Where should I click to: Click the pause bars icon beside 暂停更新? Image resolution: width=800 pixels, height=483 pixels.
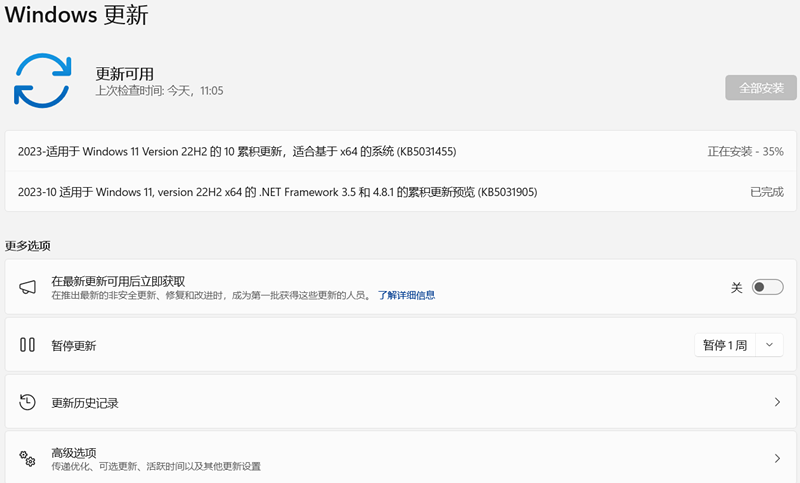pos(27,345)
